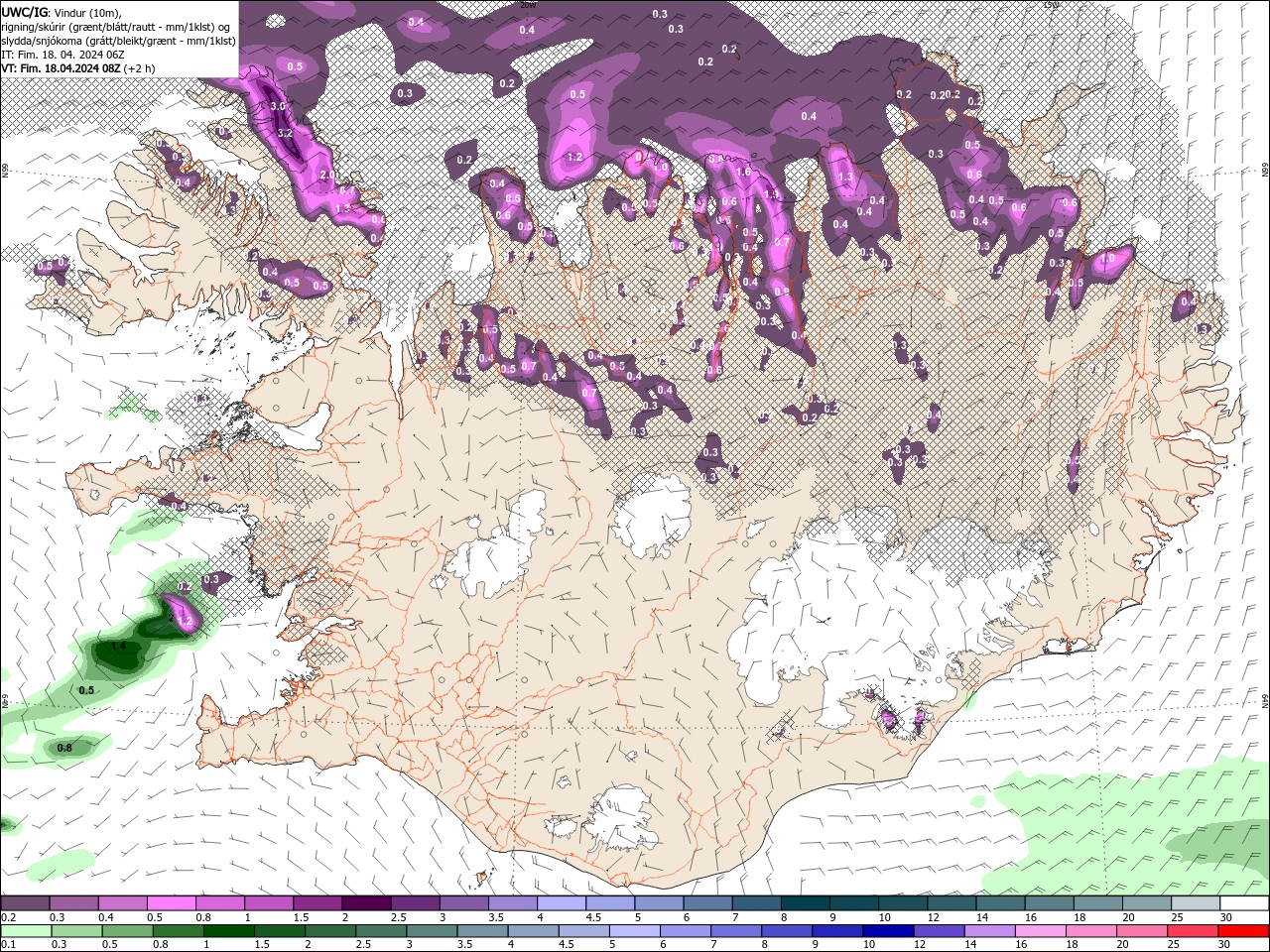Pick the grey-green 20–25 swatch, top legend row

[1147, 903]
